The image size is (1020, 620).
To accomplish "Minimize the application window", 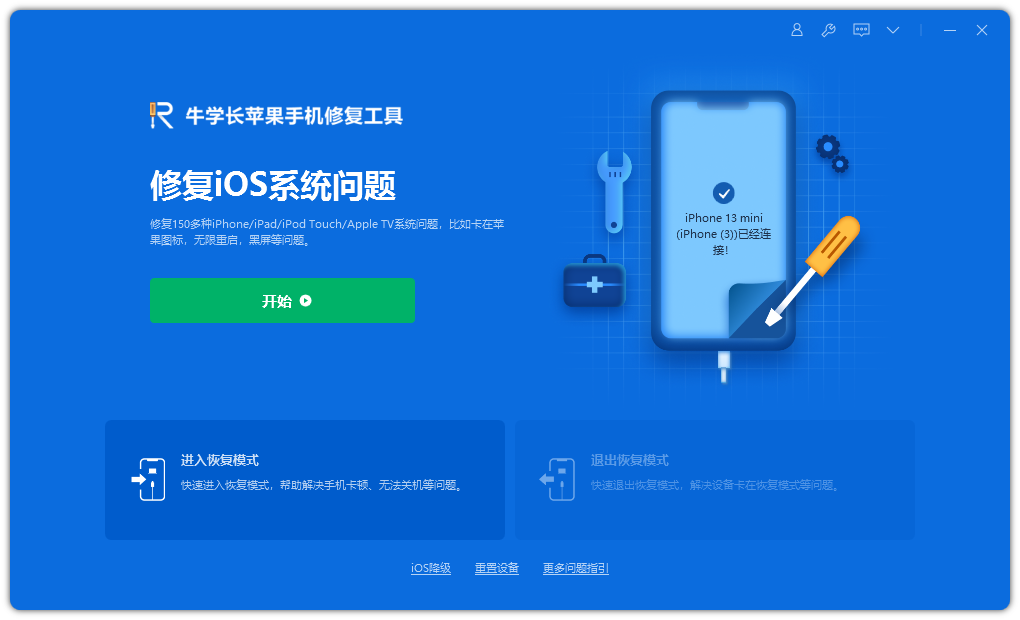I will pyautogui.click(x=950, y=30).
